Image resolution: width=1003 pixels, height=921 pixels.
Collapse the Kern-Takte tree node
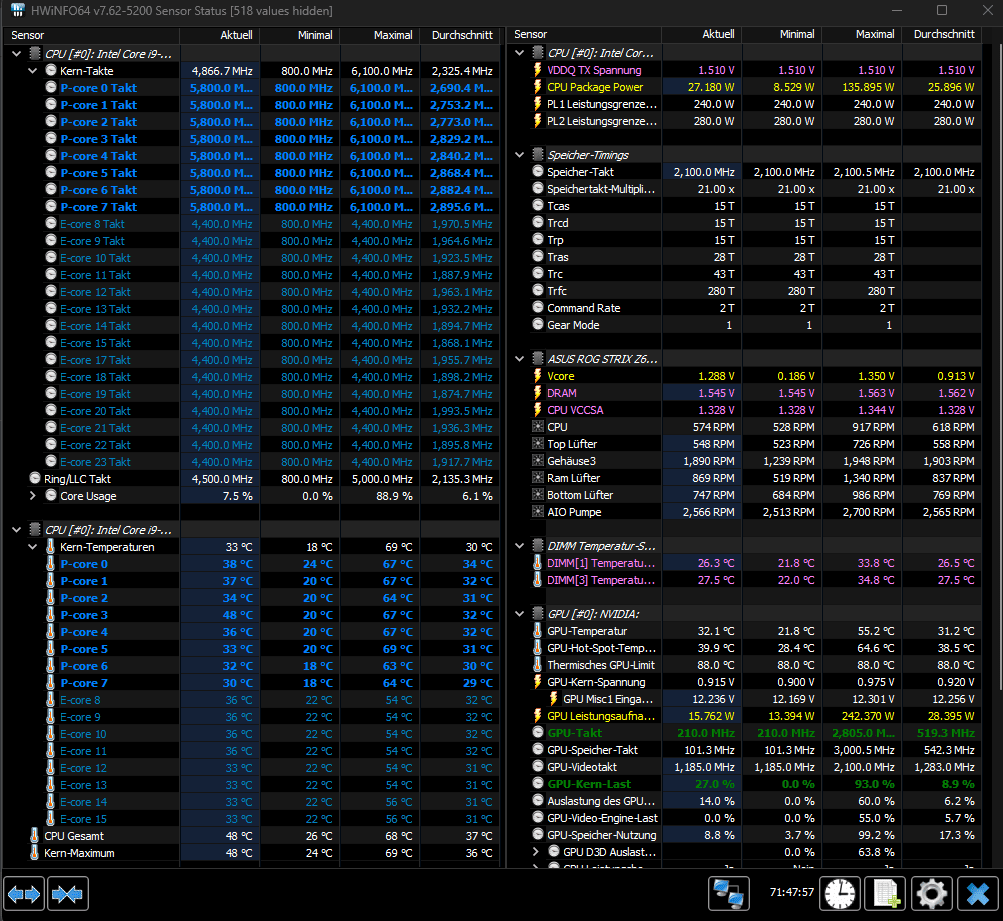(x=33, y=71)
